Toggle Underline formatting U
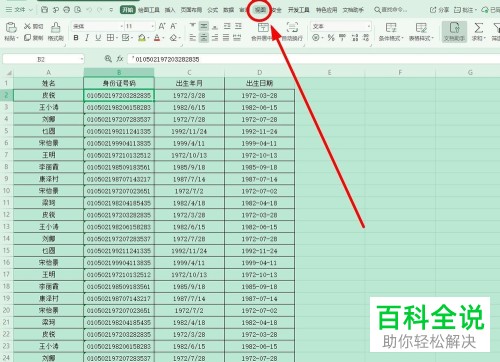Viewport: 500px width, 362px height. [x=98, y=38]
